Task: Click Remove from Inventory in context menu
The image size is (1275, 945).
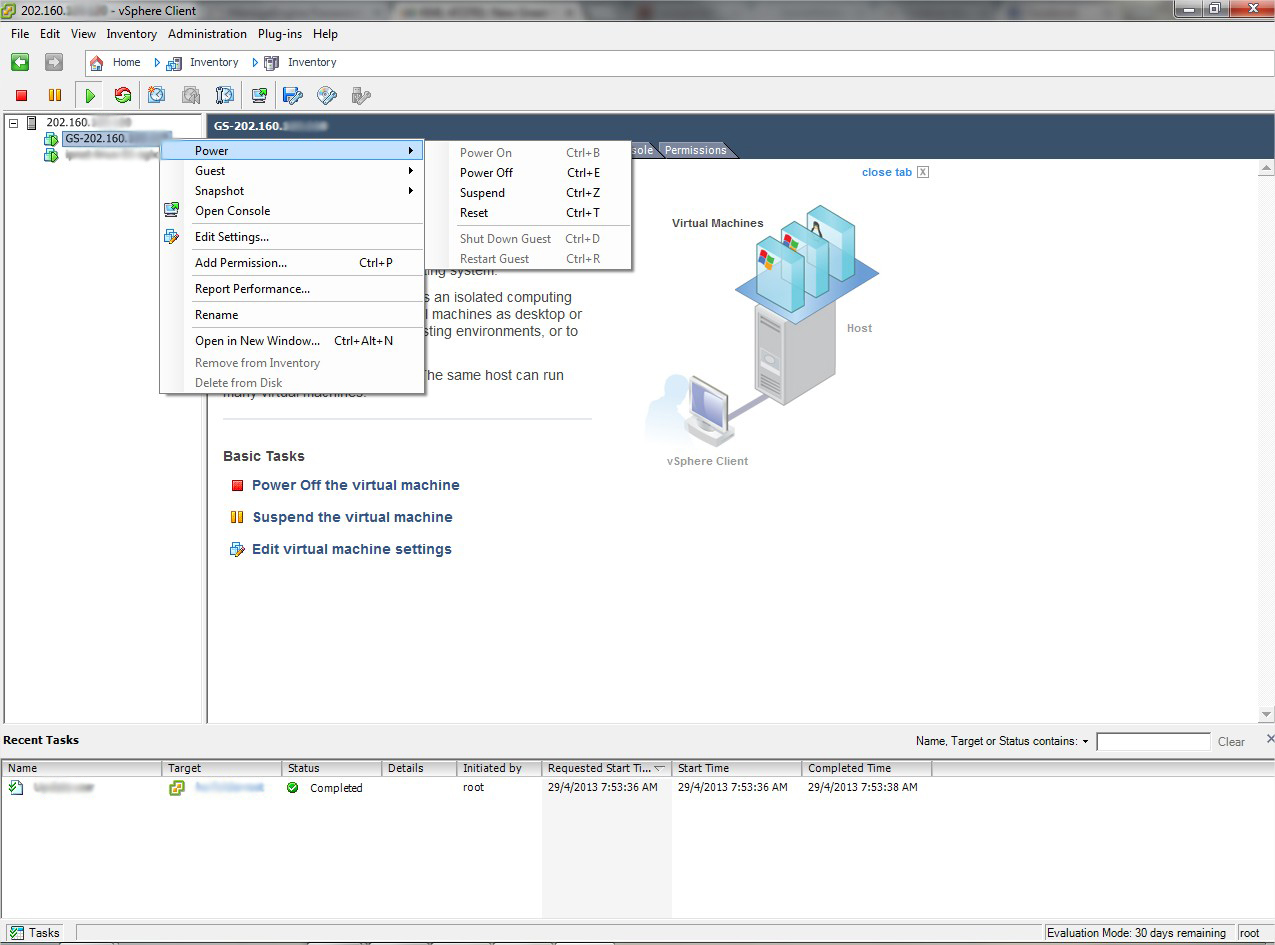Action: [292, 363]
